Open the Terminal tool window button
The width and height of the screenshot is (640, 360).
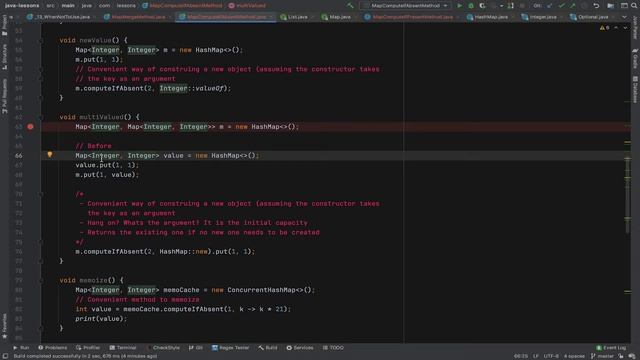coord(123,348)
